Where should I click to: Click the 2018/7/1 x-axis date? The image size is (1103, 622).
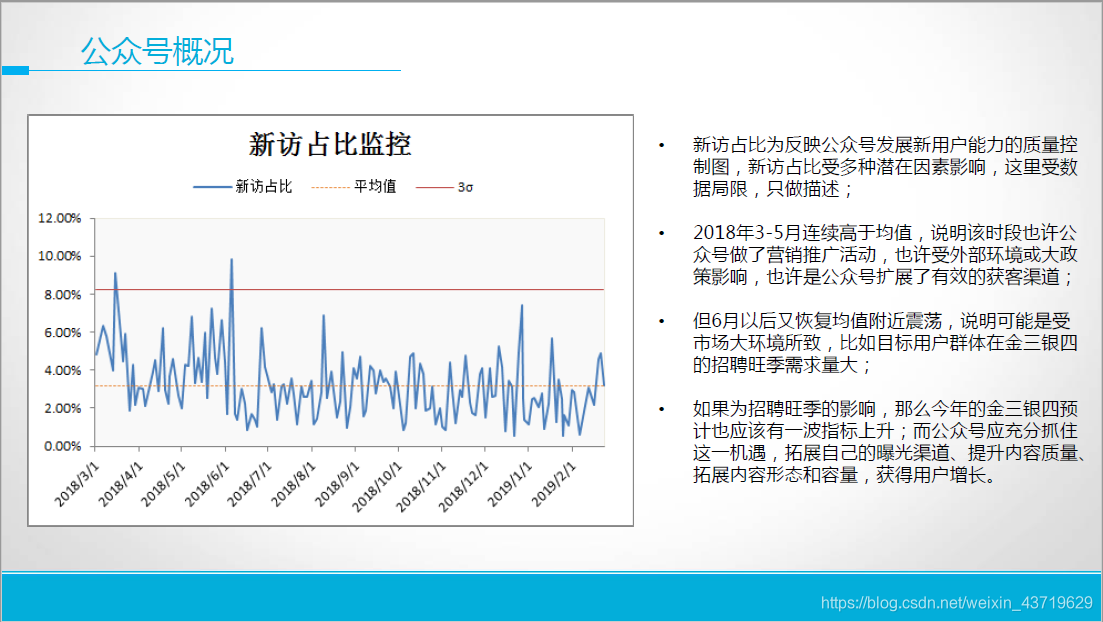249,484
